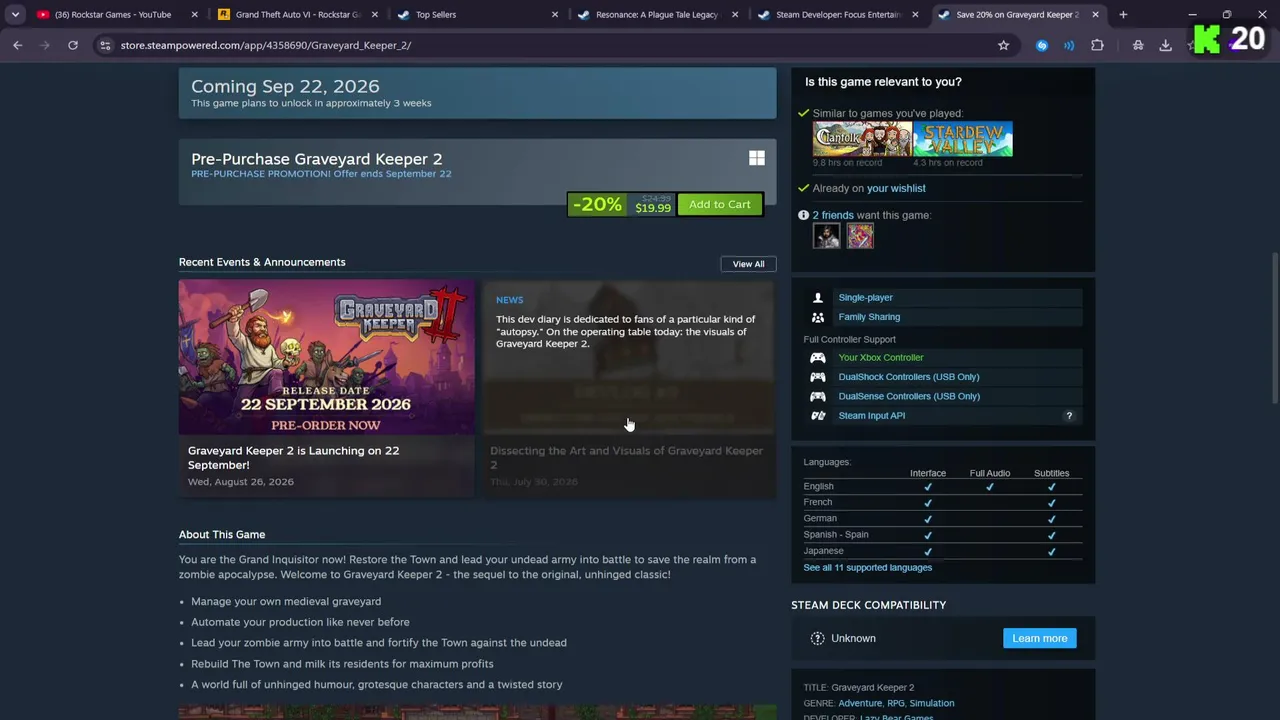Open the browser extensions puzzle icon

click(1097, 45)
